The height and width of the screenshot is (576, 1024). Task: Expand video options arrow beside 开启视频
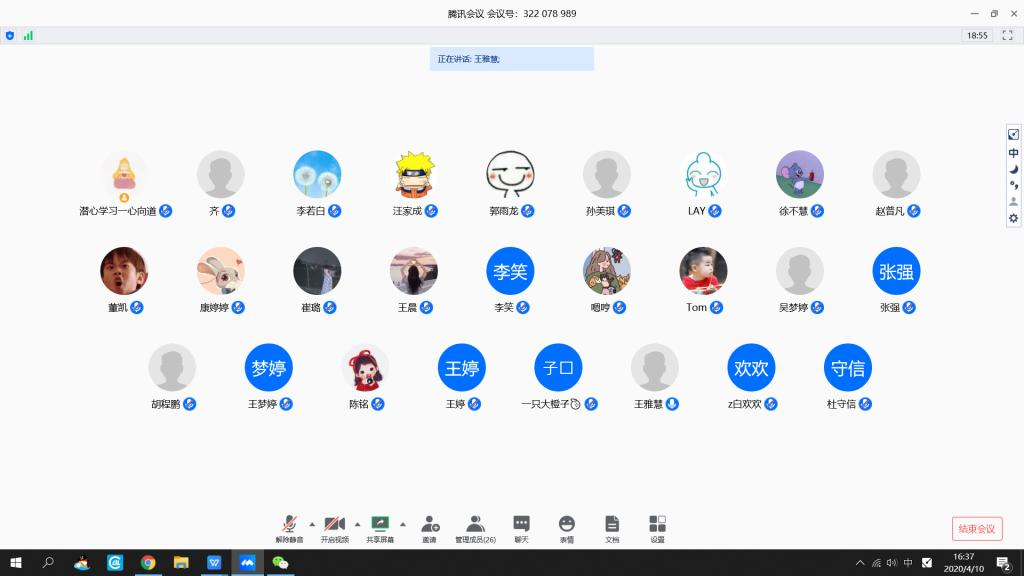[357, 523]
